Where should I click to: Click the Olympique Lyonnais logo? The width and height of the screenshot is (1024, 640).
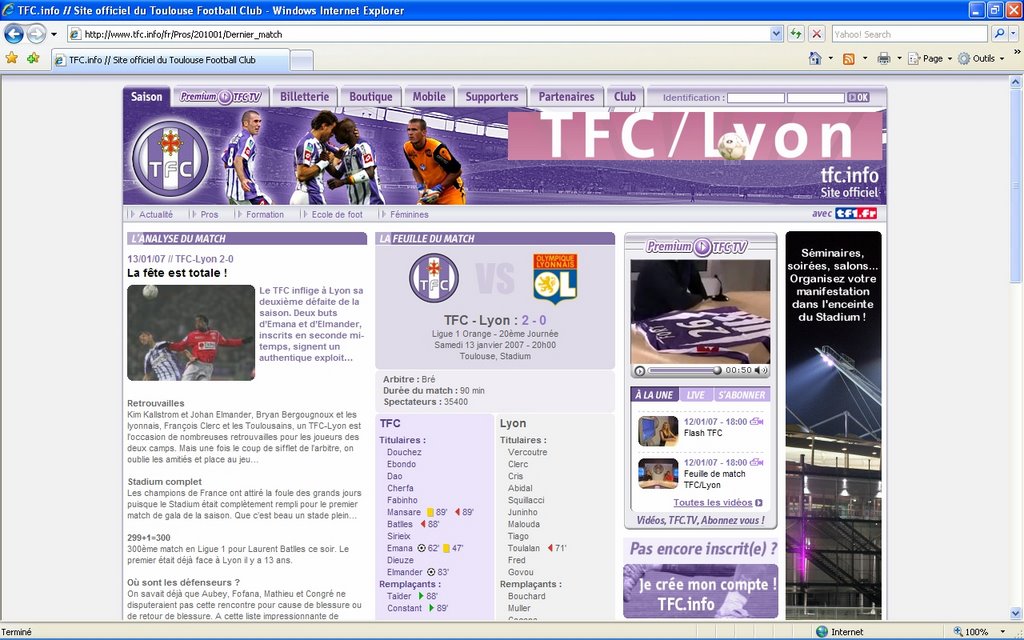pyautogui.click(x=554, y=279)
